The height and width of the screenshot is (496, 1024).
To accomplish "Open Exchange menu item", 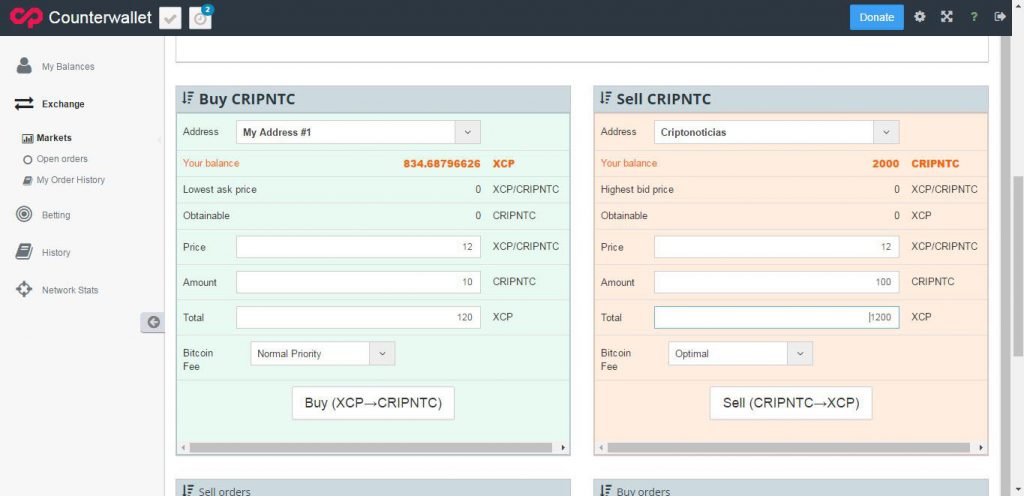I will point(63,104).
